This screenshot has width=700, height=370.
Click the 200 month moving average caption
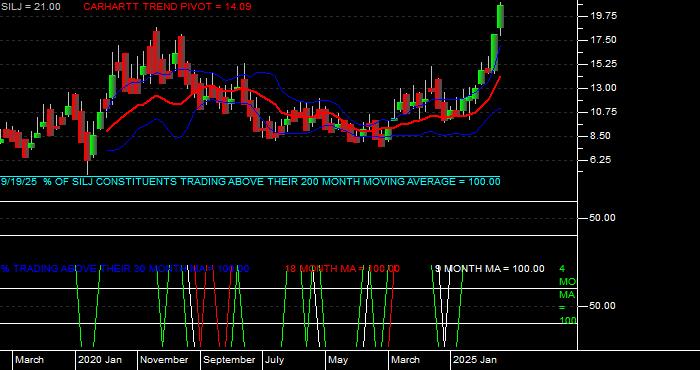click(250, 182)
